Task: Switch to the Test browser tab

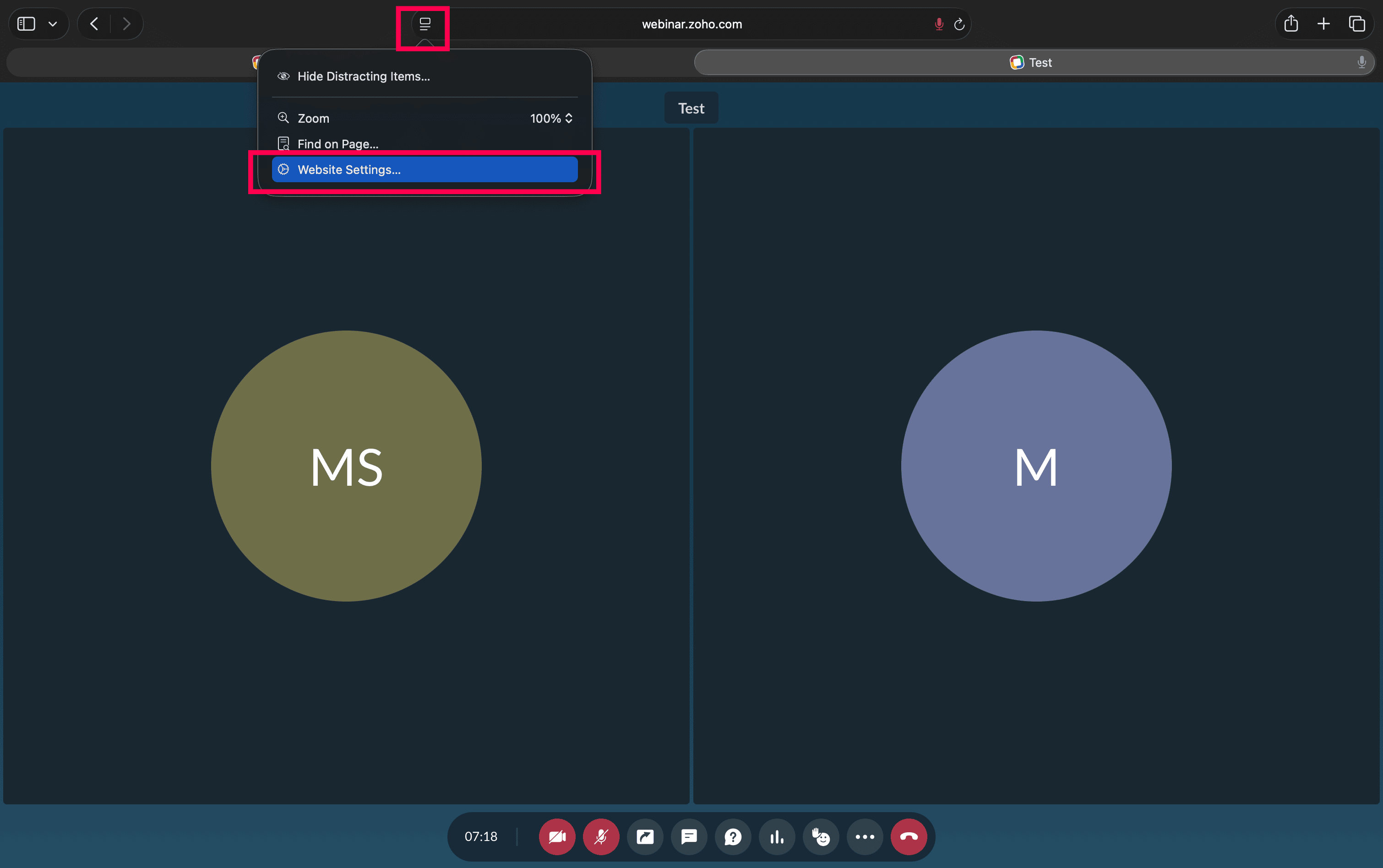Action: [x=1034, y=62]
